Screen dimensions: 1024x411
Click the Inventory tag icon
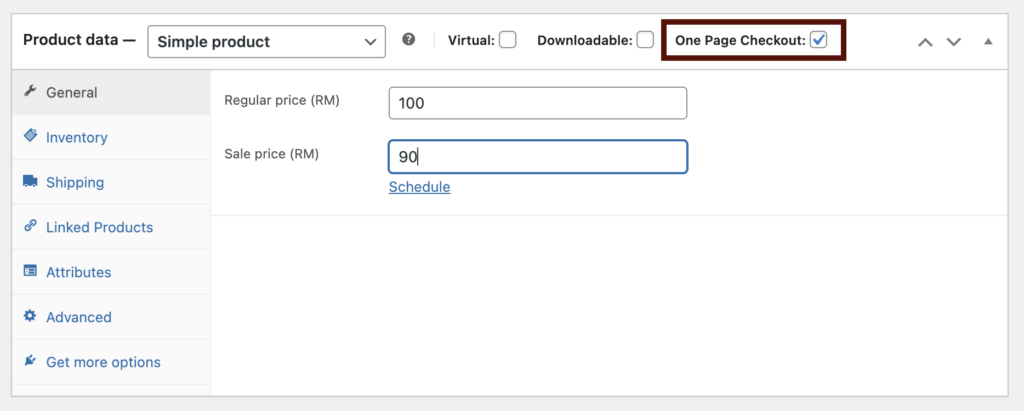(x=30, y=135)
